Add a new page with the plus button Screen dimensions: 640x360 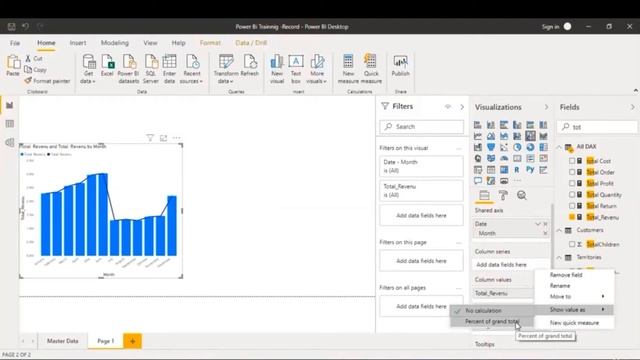coord(132,341)
